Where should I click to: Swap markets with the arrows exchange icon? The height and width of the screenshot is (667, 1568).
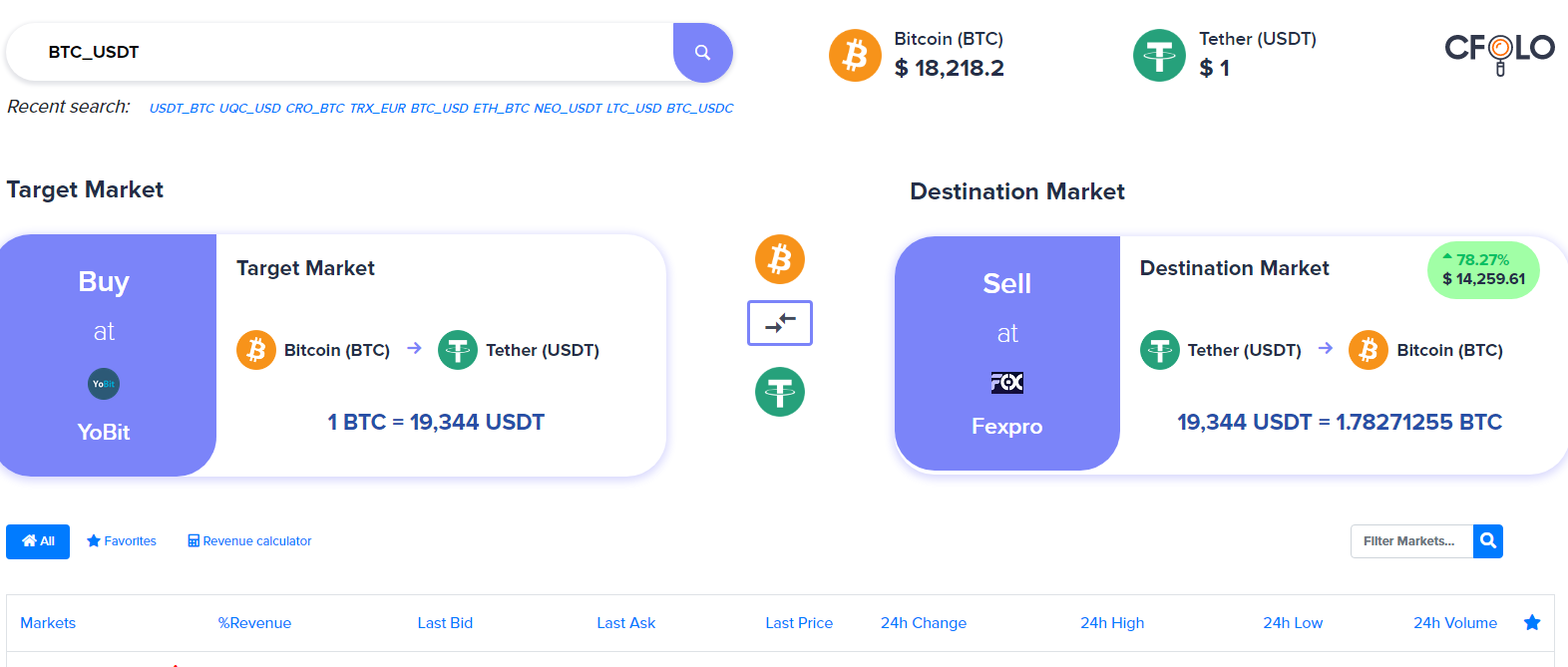coord(780,323)
